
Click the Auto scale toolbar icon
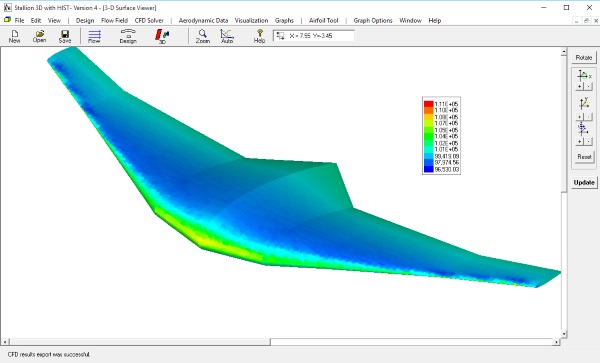227,36
